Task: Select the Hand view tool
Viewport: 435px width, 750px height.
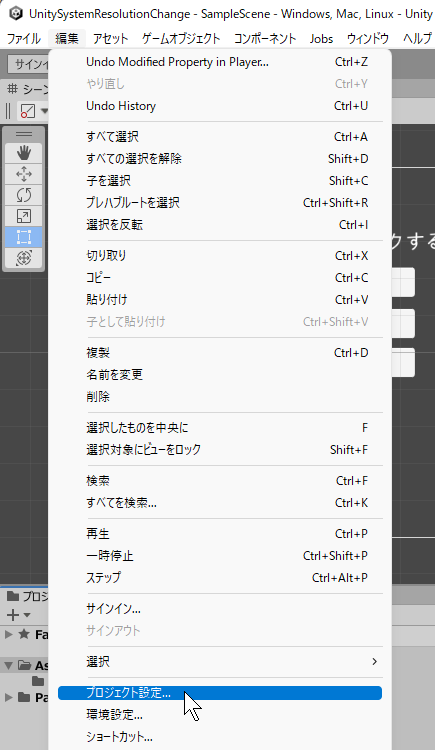Action: [24, 153]
